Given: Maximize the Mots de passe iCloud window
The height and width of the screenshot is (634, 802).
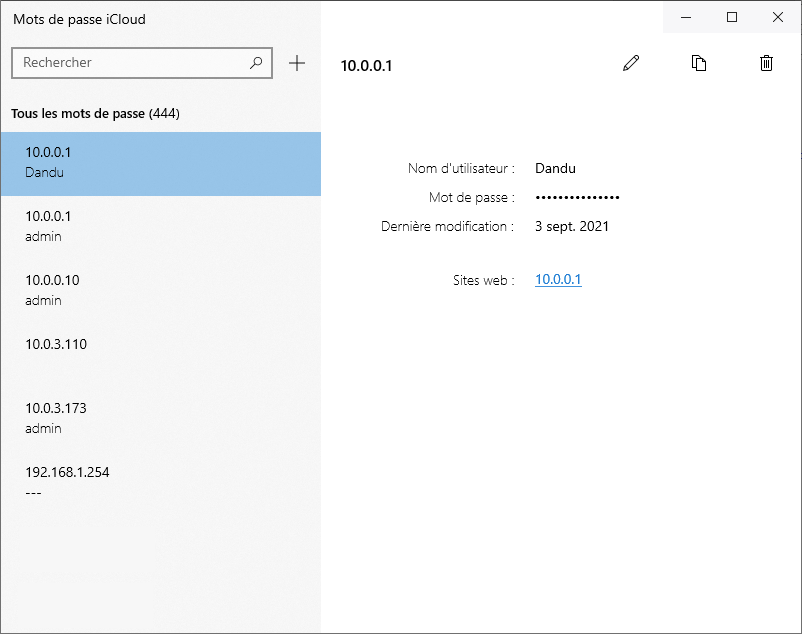Looking at the screenshot, I should 732,17.
